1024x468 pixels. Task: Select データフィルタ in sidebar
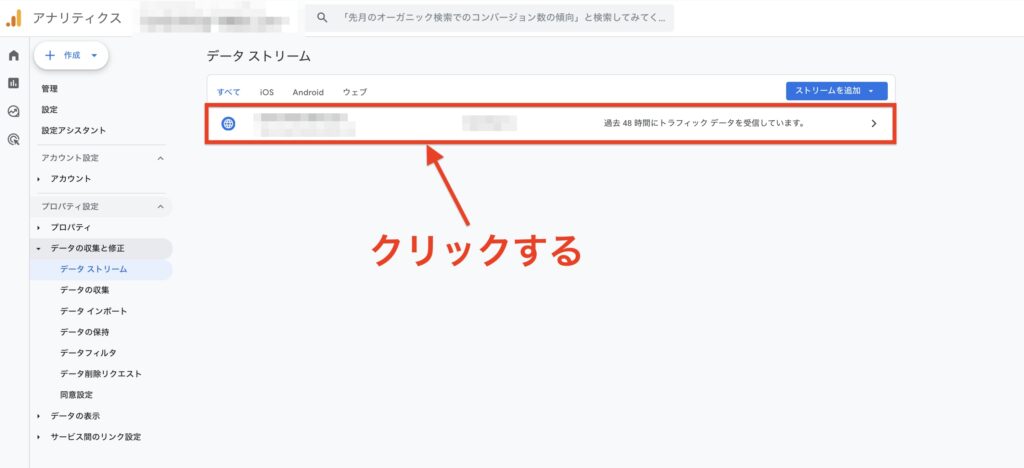88,353
